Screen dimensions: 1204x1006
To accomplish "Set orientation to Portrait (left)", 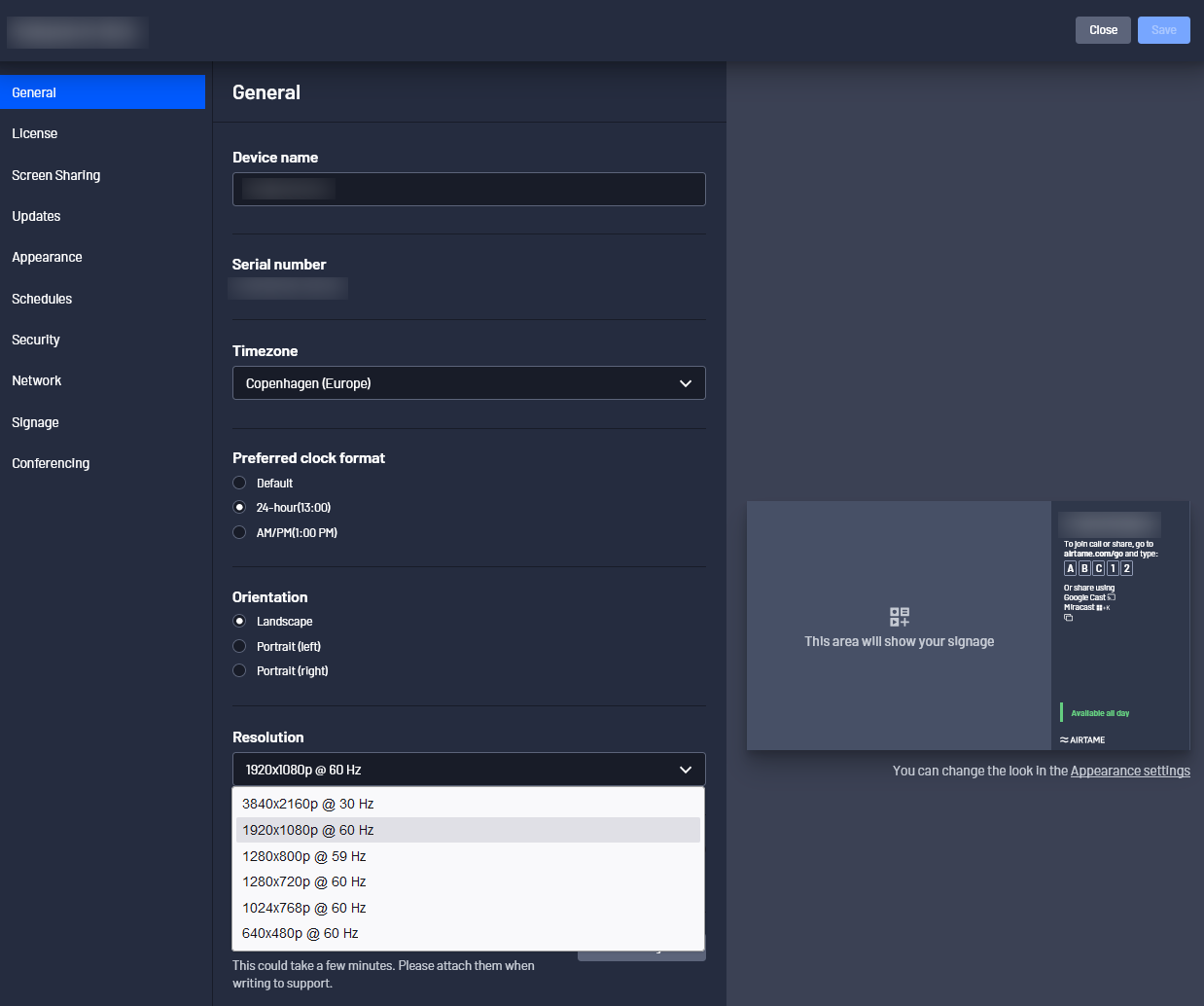I will [240, 646].
